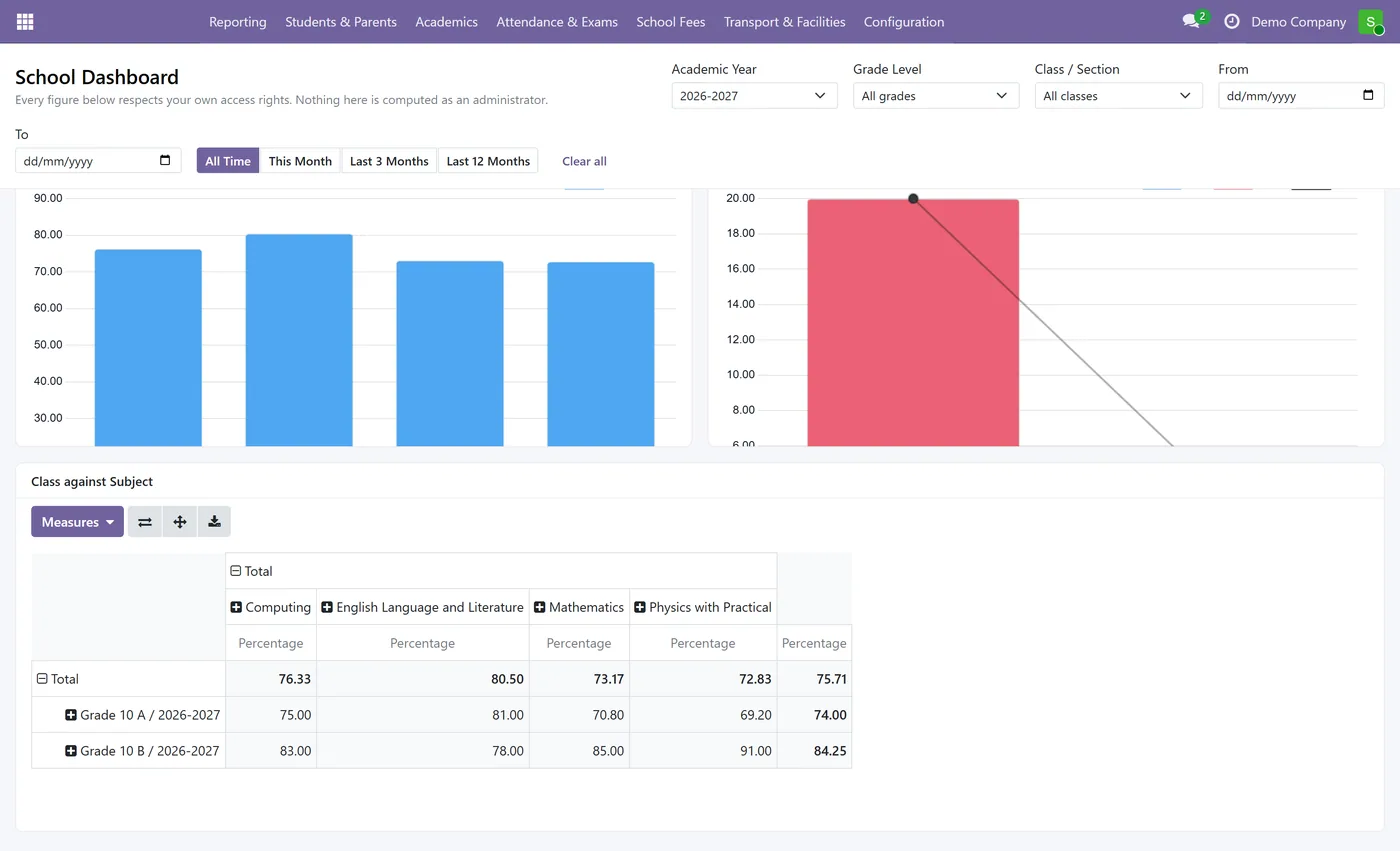Click the 91.00 Physics cell for Grade 10 B
The image size is (1400, 851).
703,751
